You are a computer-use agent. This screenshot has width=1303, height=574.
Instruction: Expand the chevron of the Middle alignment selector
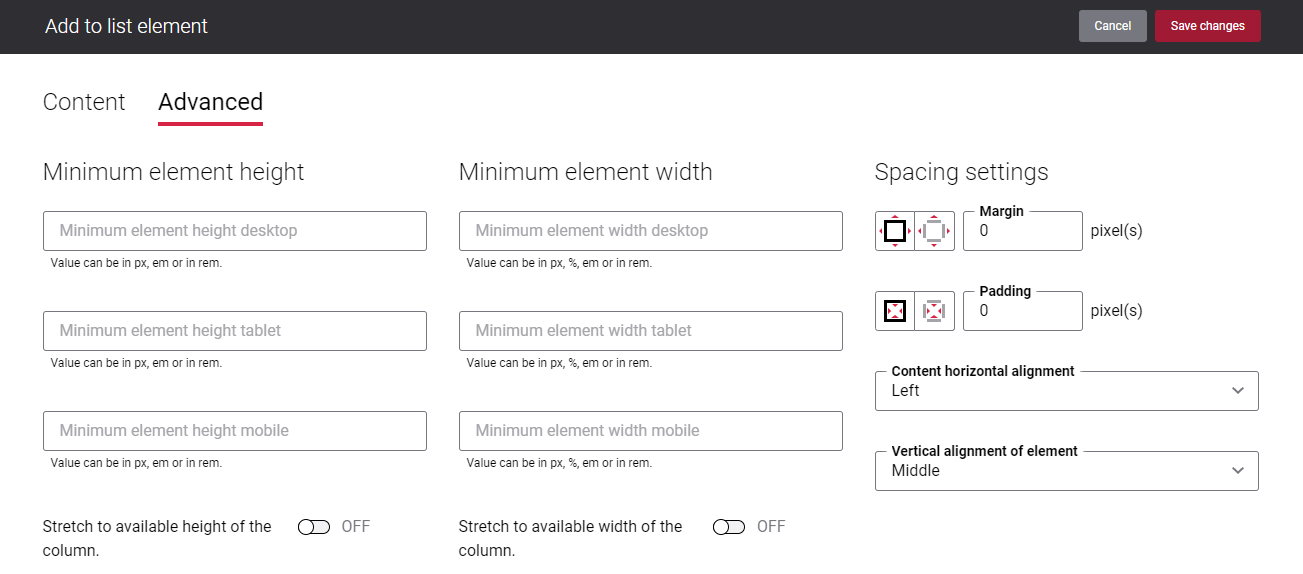click(x=1238, y=471)
